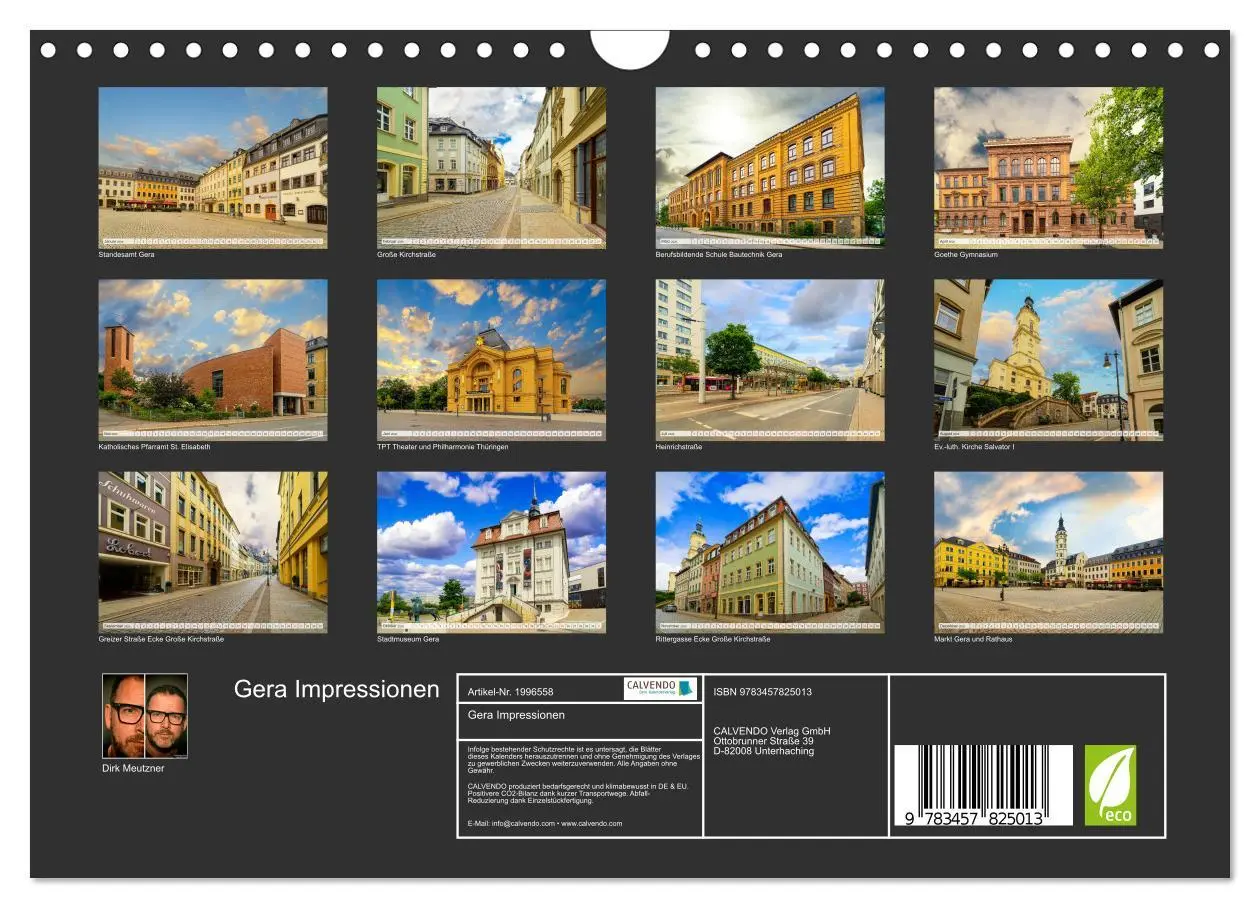Click the Große Kirchstraße caption label

(407, 254)
